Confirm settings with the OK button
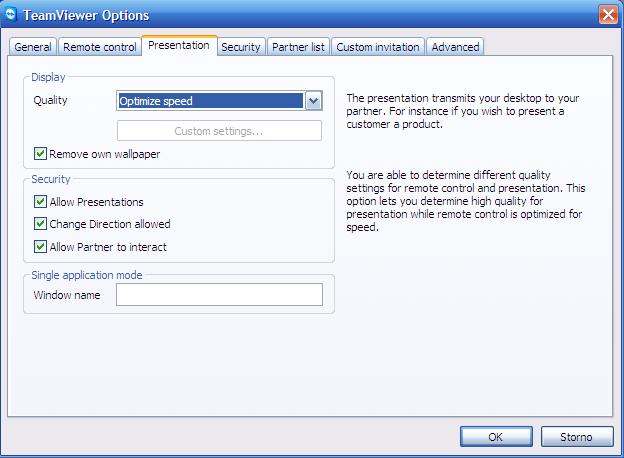 (496, 437)
